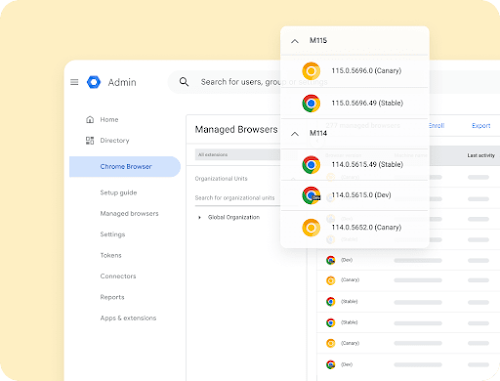Collapse the M114 version group
This screenshot has width=500, height=381.
295,134
